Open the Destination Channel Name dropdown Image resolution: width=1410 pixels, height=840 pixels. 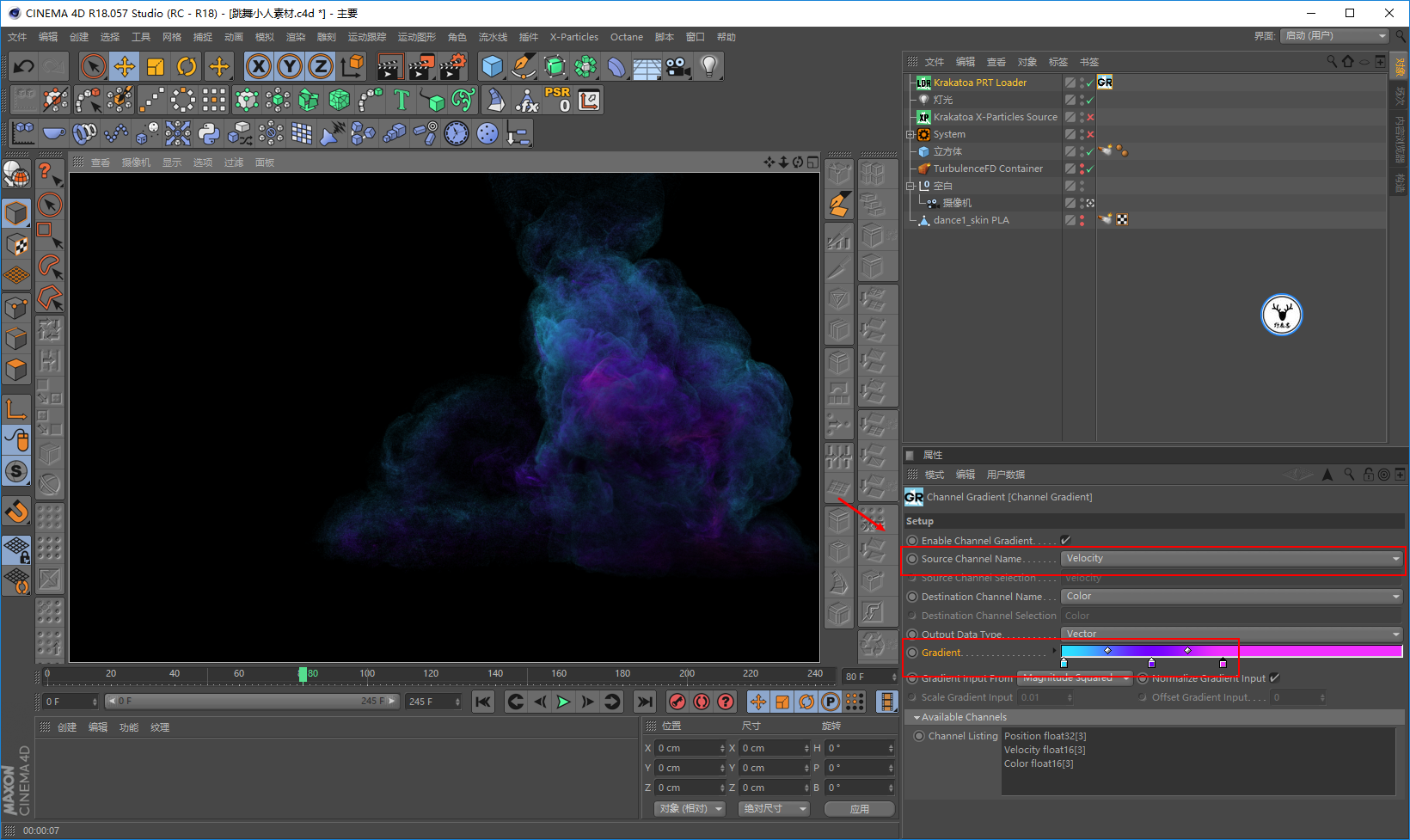[1232, 597]
